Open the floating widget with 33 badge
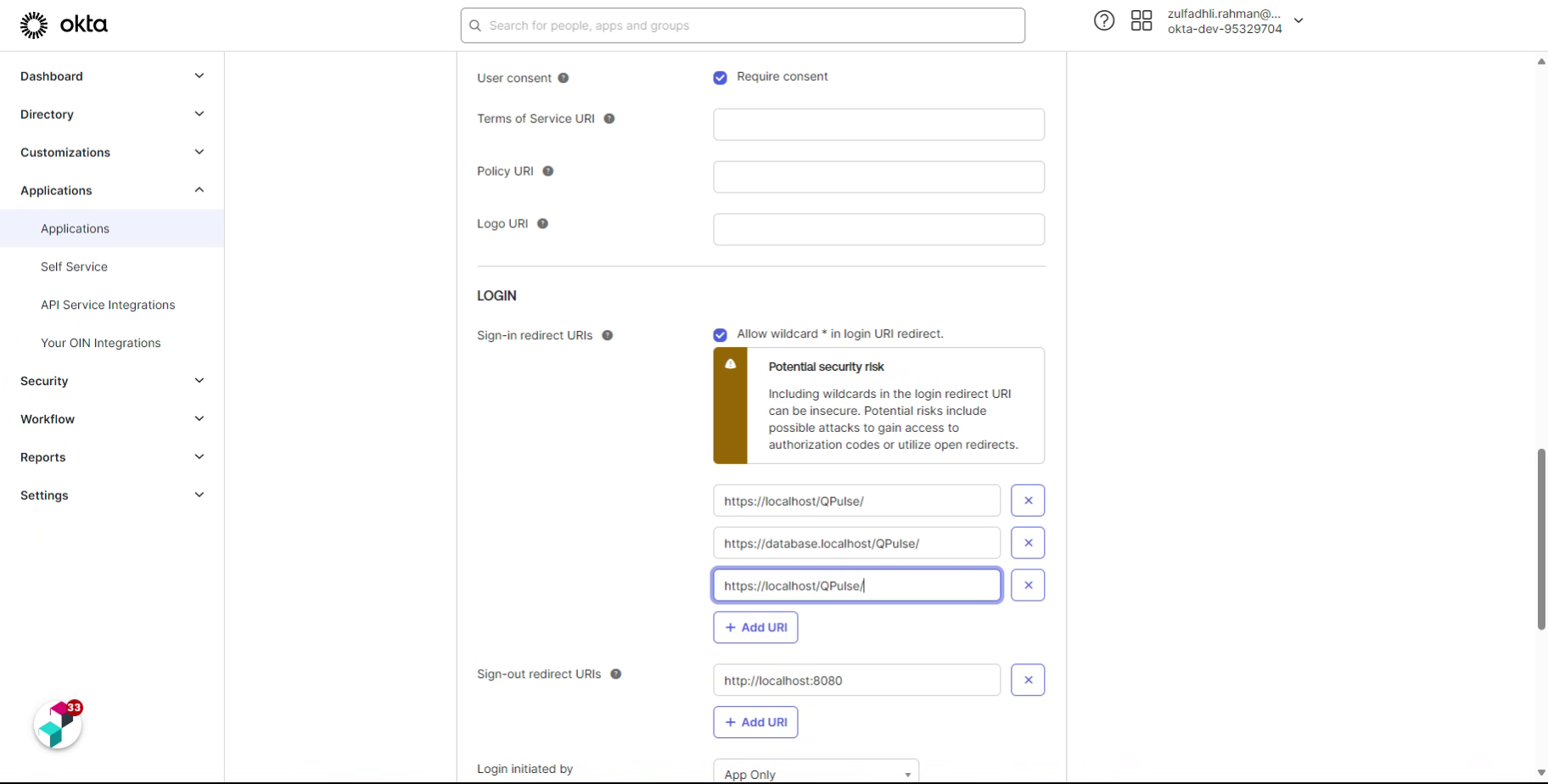Viewport: 1548px width, 784px height. [58, 725]
